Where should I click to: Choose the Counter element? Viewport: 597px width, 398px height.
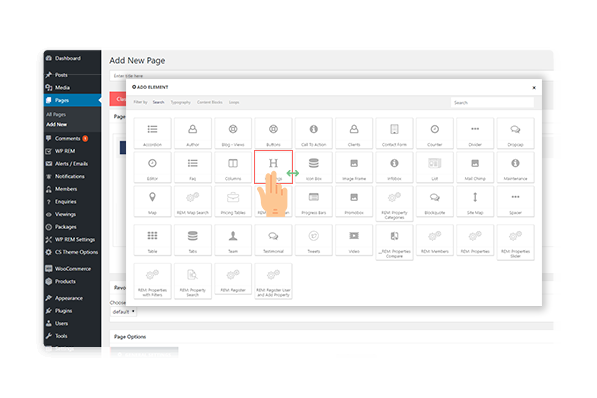click(x=434, y=133)
